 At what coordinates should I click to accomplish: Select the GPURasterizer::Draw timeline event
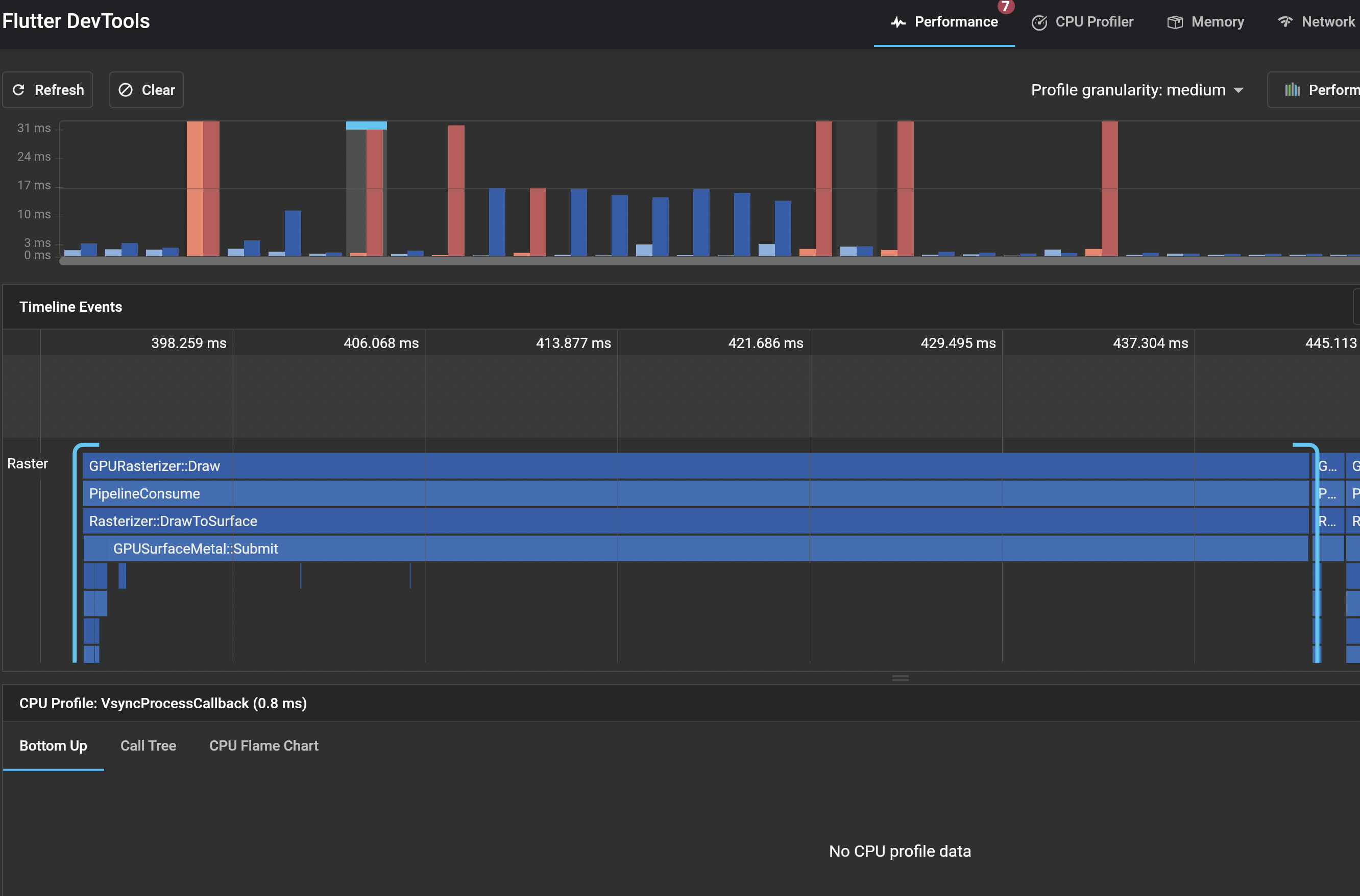coord(686,466)
